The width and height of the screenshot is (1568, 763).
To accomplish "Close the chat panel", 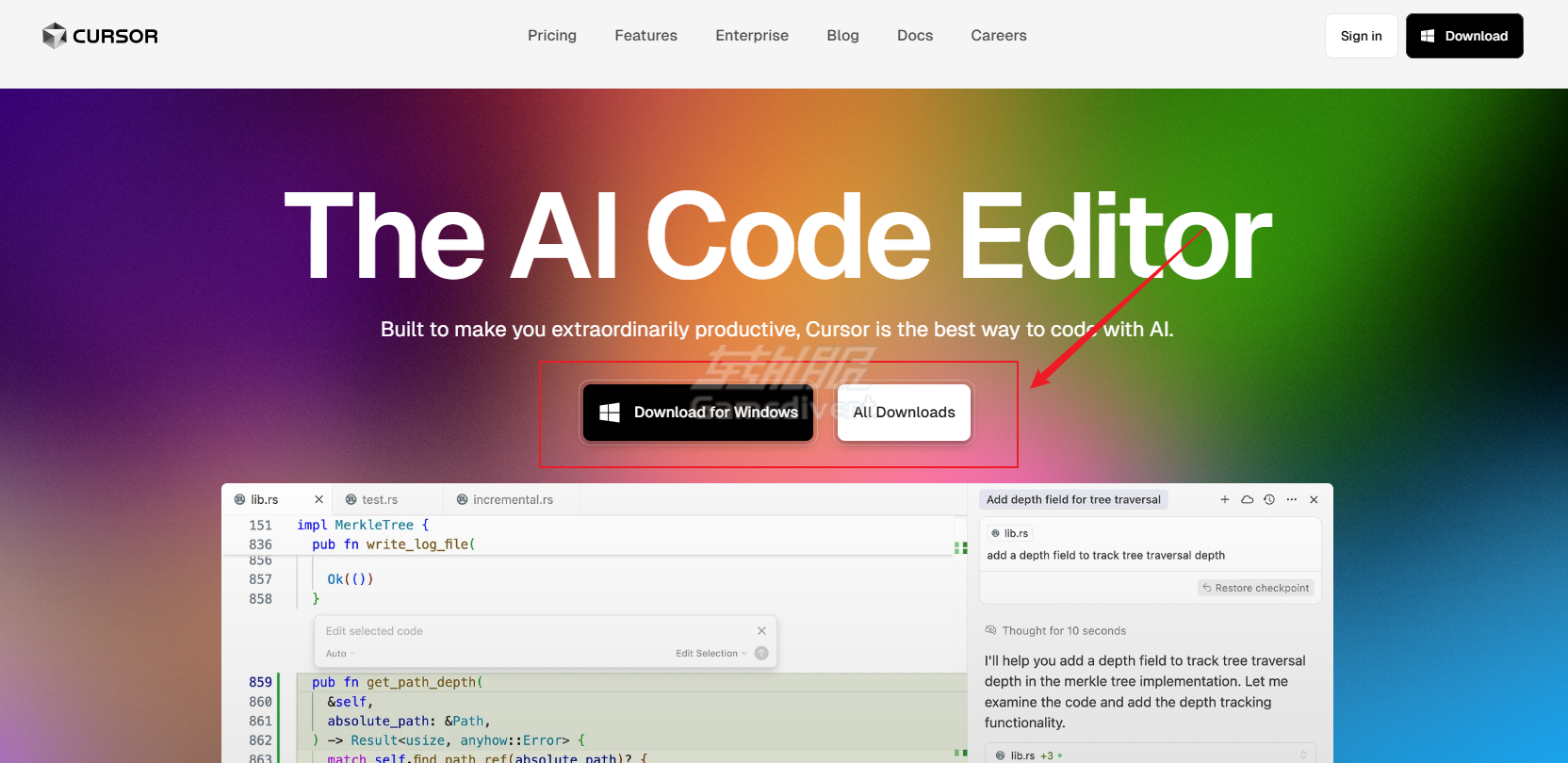I will point(1314,500).
